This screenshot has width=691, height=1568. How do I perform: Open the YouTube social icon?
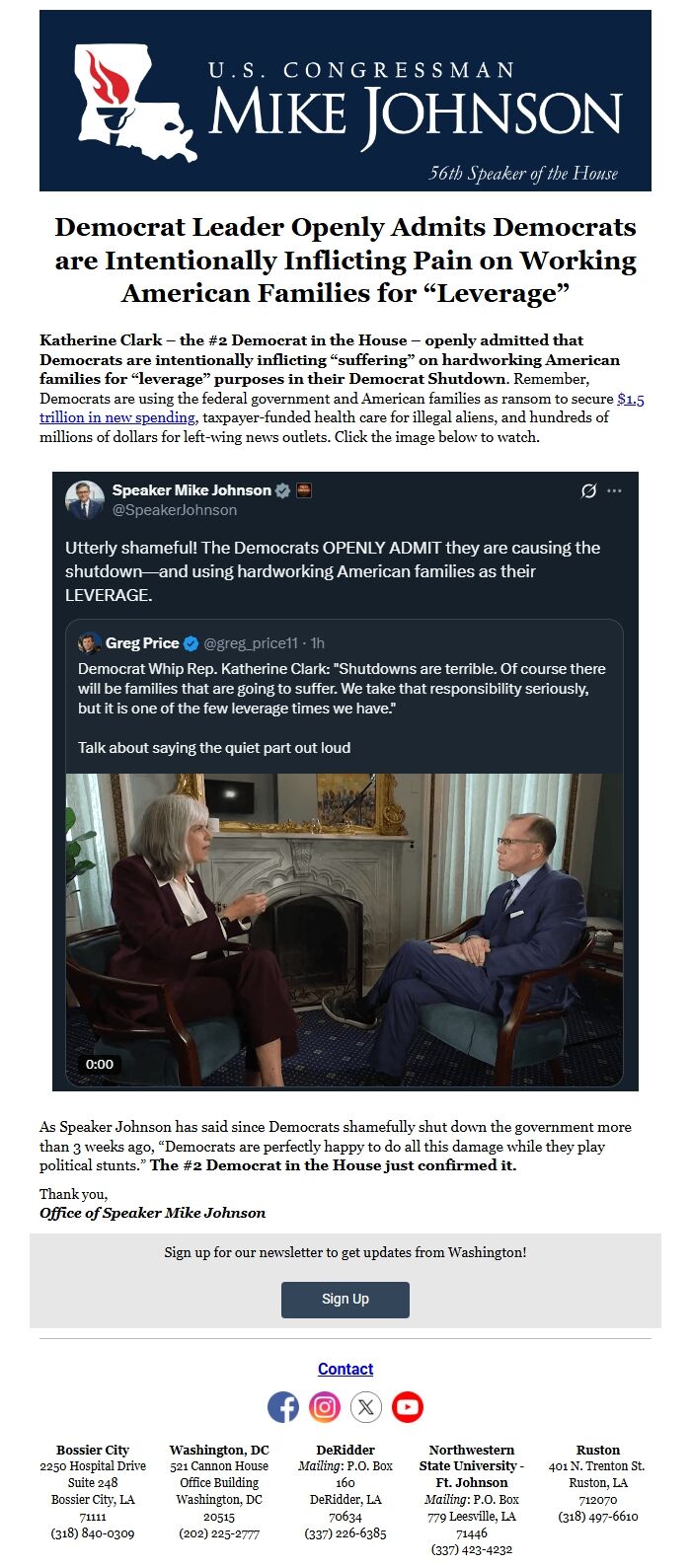408,1406
